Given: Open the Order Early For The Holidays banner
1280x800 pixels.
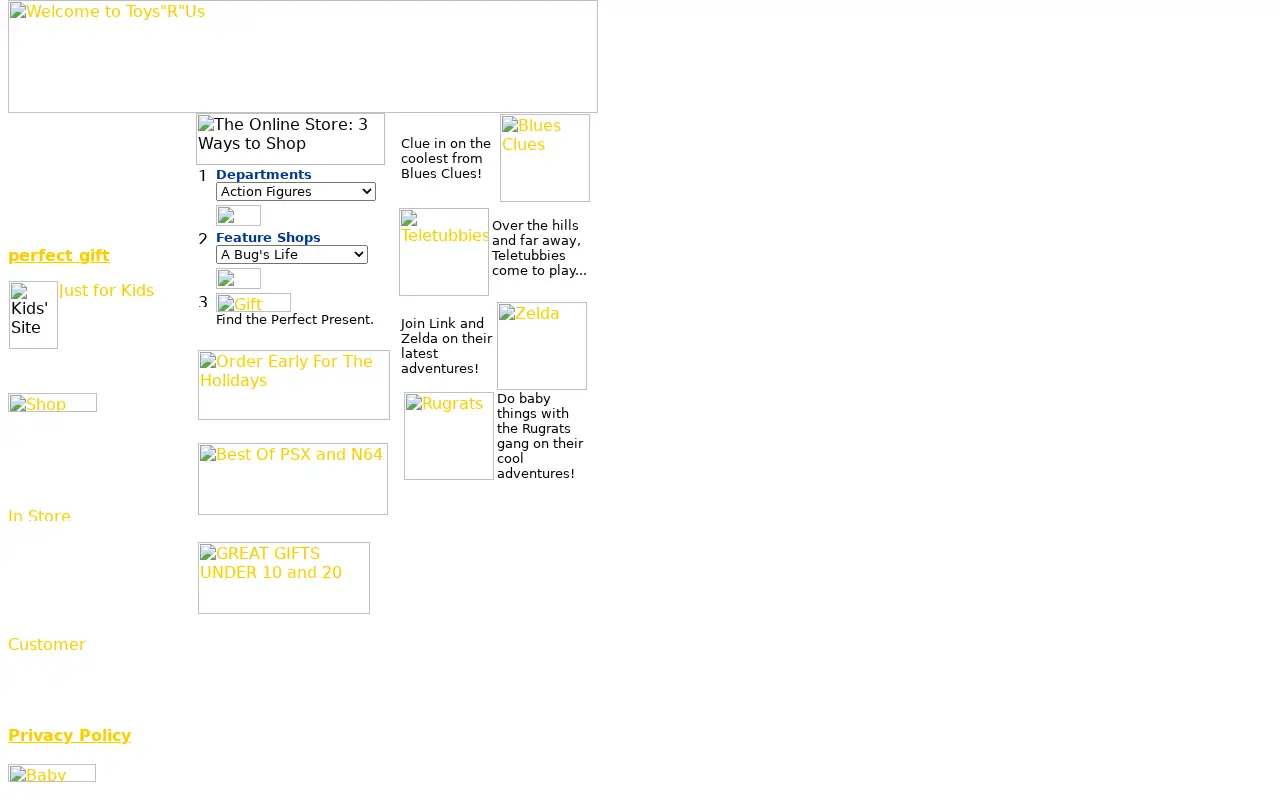Looking at the screenshot, I should tap(294, 385).
